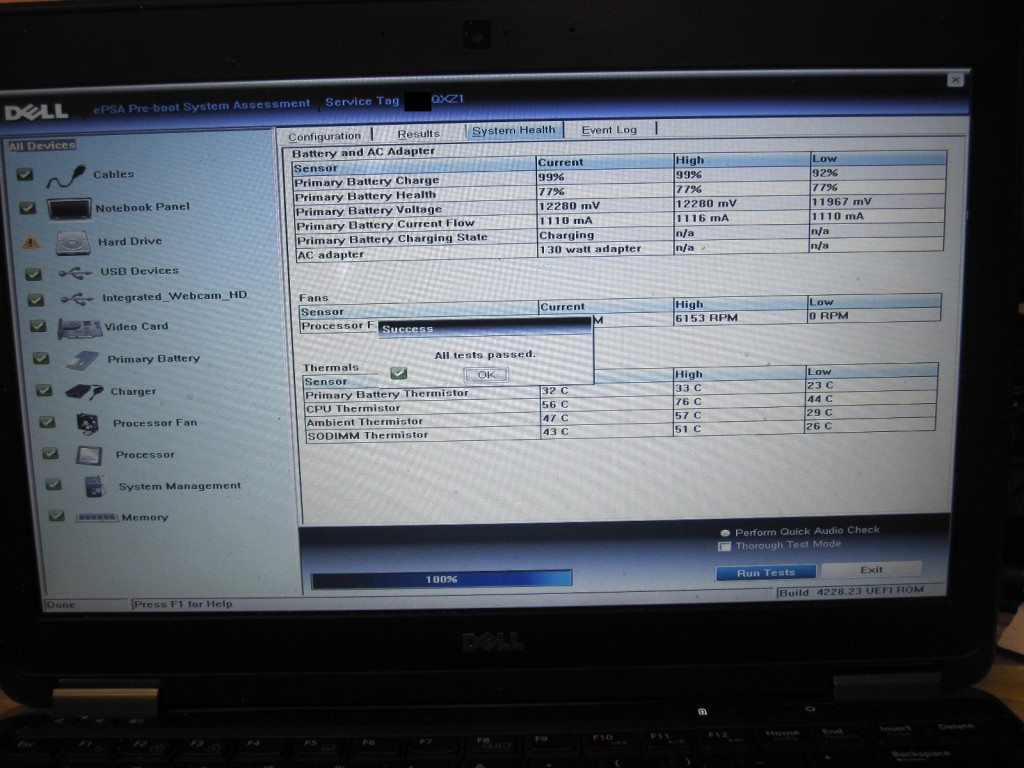Click the CPU Thermistor row label
Image resolution: width=1024 pixels, height=768 pixels.
pyautogui.click(x=353, y=409)
